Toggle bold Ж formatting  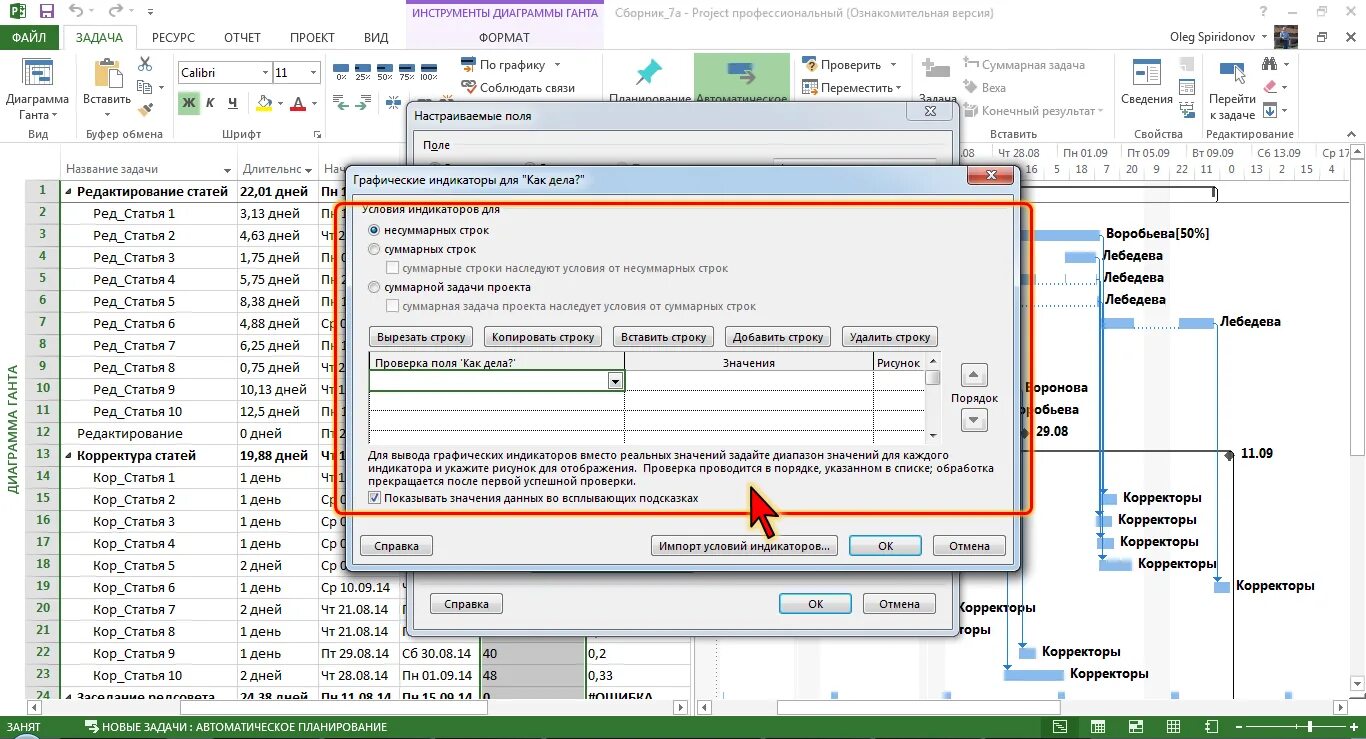coord(189,103)
